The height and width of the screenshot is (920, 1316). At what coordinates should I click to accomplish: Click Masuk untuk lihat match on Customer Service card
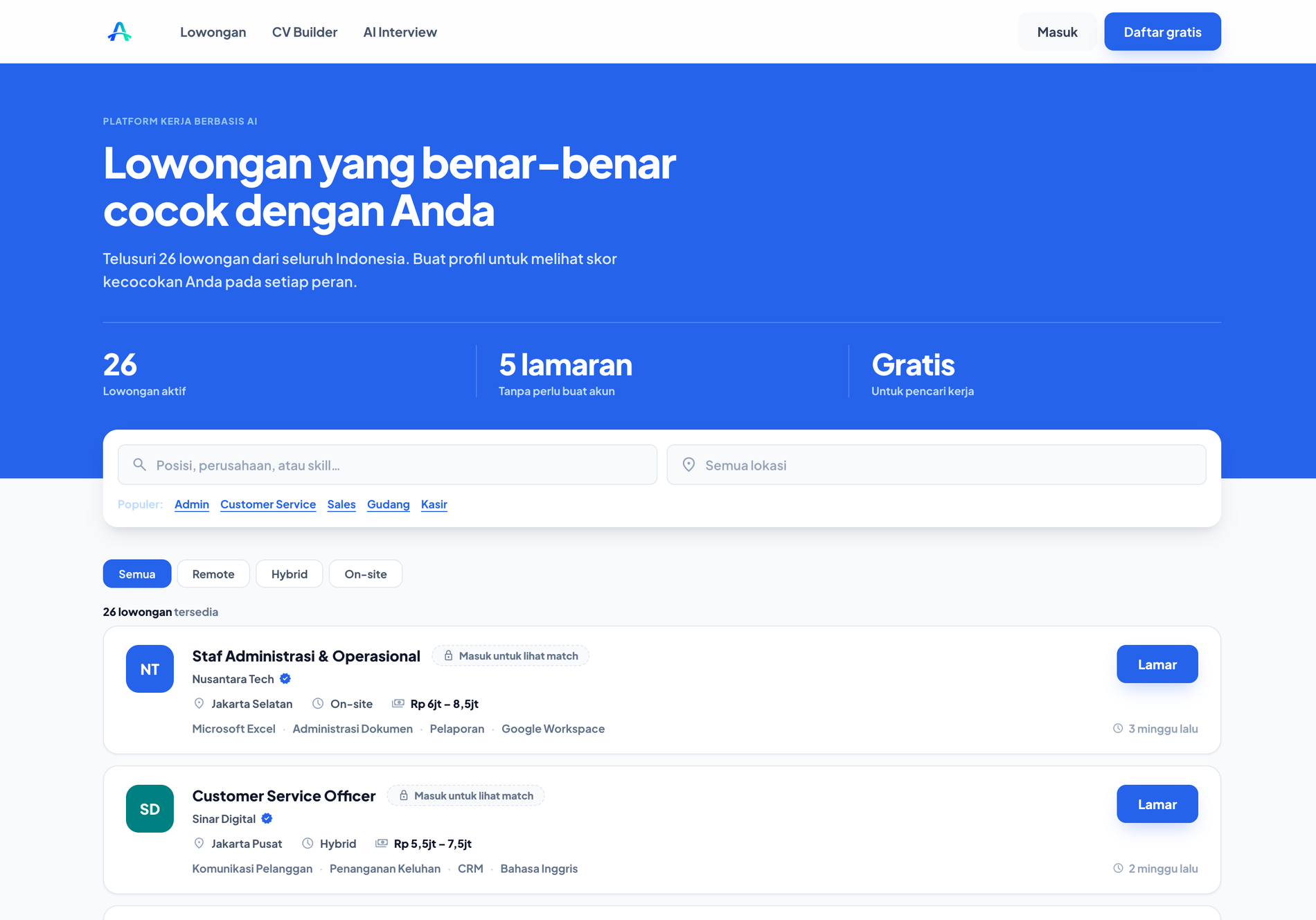[x=466, y=795]
